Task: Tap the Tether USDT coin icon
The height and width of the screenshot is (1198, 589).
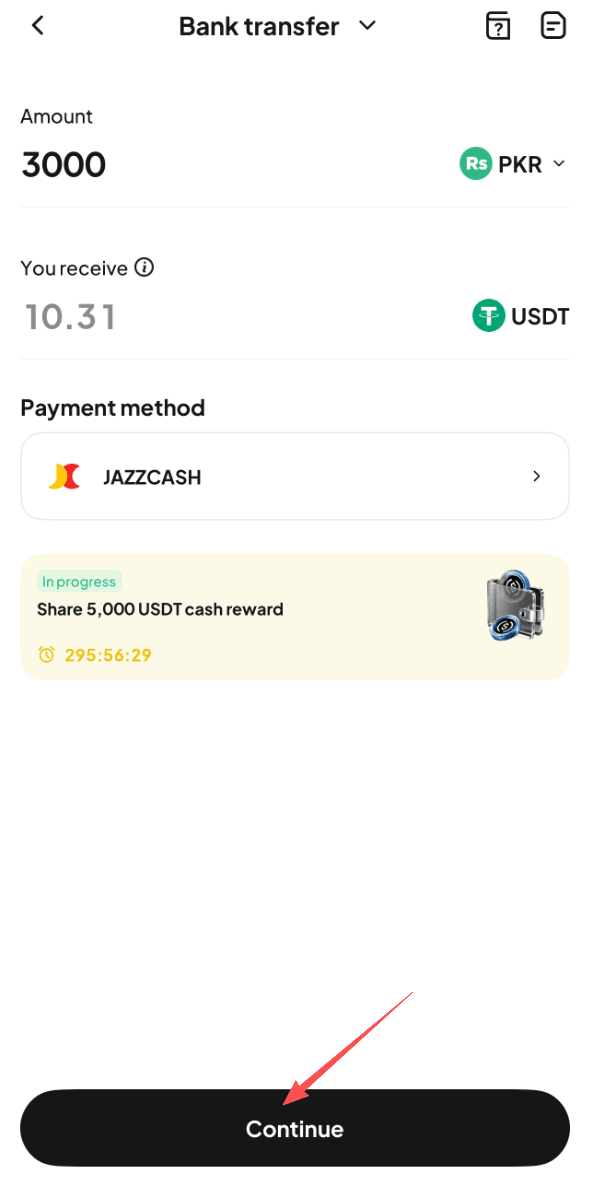Action: [x=489, y=316]
